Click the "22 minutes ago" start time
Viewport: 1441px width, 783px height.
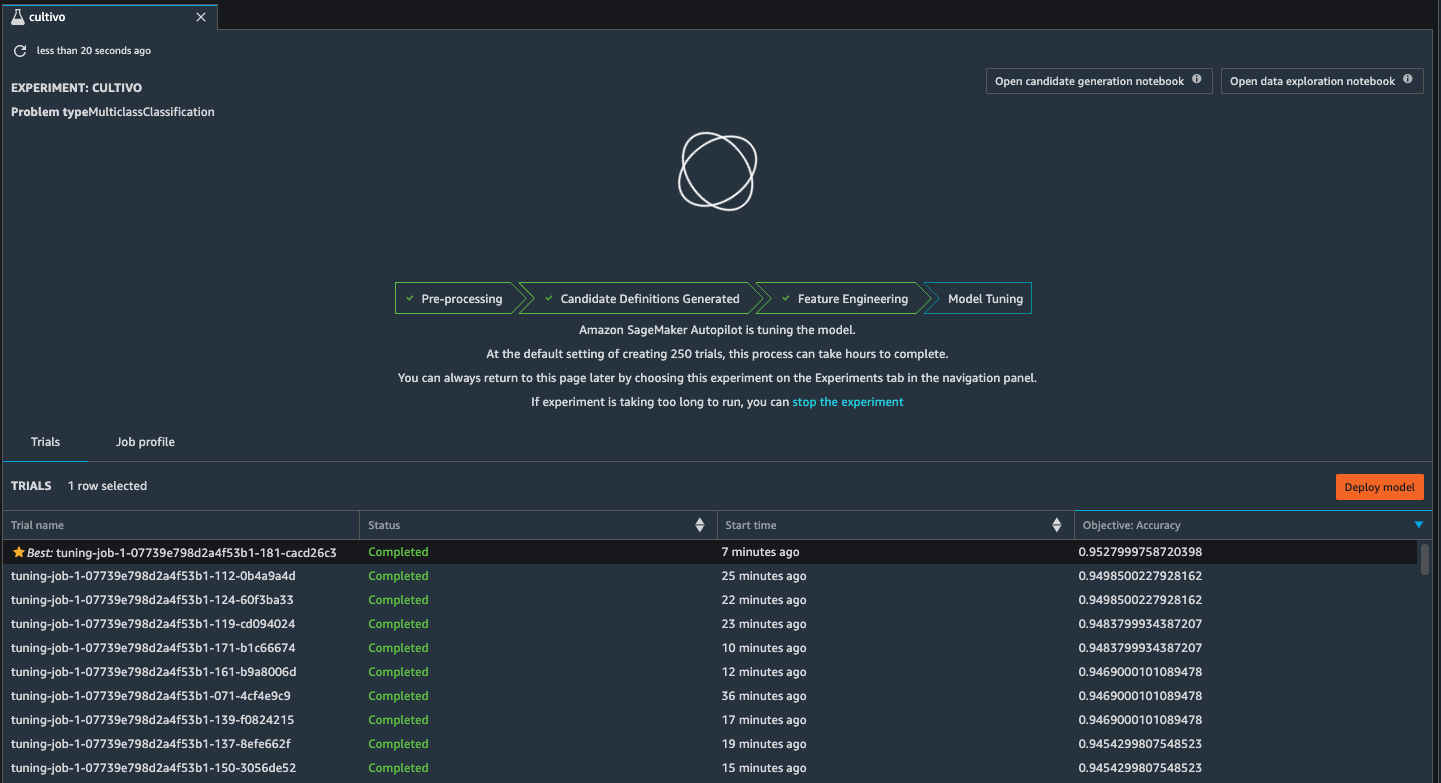pos(764,600)
